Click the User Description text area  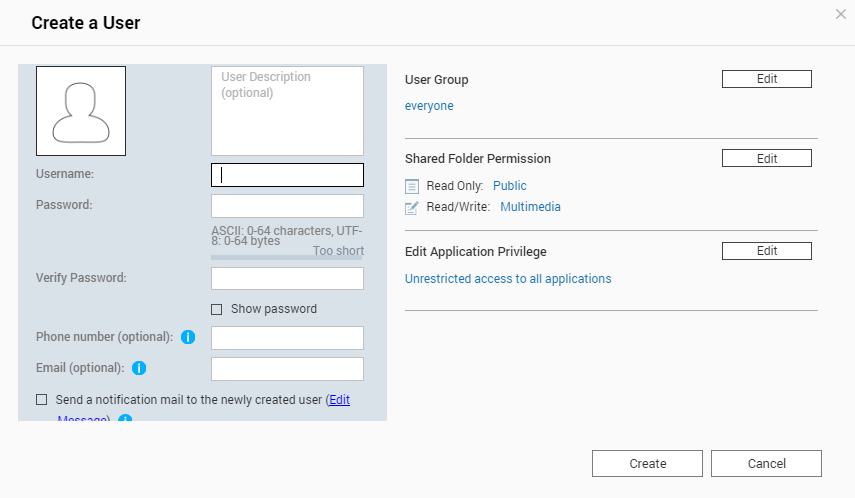[287, 111]
